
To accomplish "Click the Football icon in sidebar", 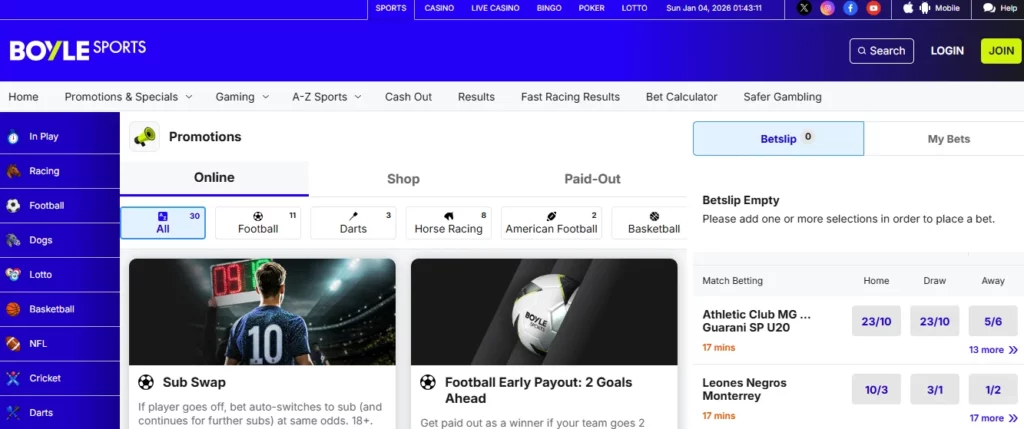I will click(13, 206).
